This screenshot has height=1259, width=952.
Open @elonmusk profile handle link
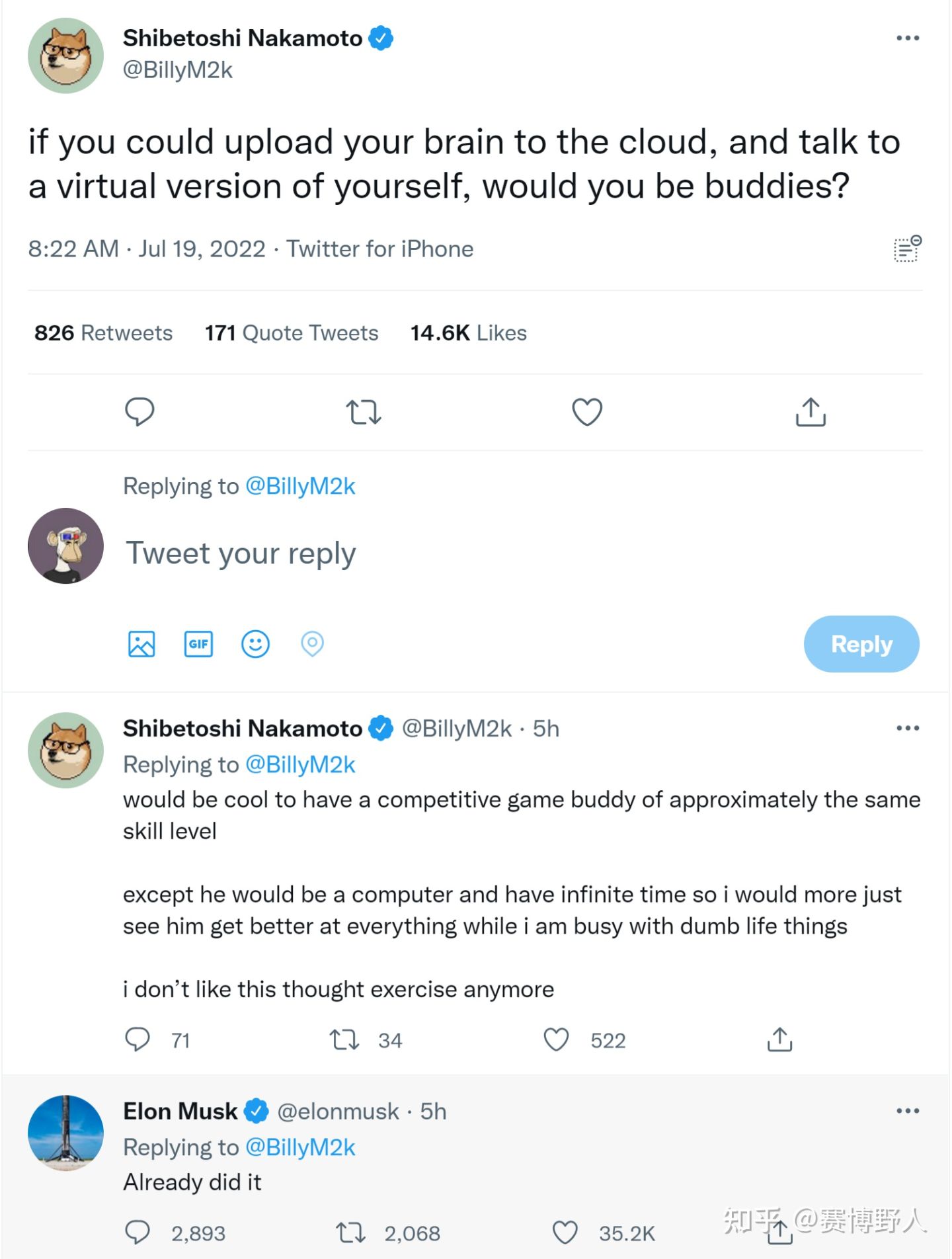coord(338,1112)
